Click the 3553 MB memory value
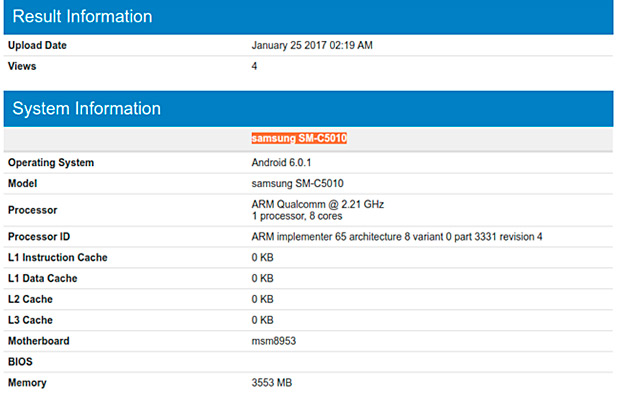The image size is (620, 400). [x=272, y=383]
